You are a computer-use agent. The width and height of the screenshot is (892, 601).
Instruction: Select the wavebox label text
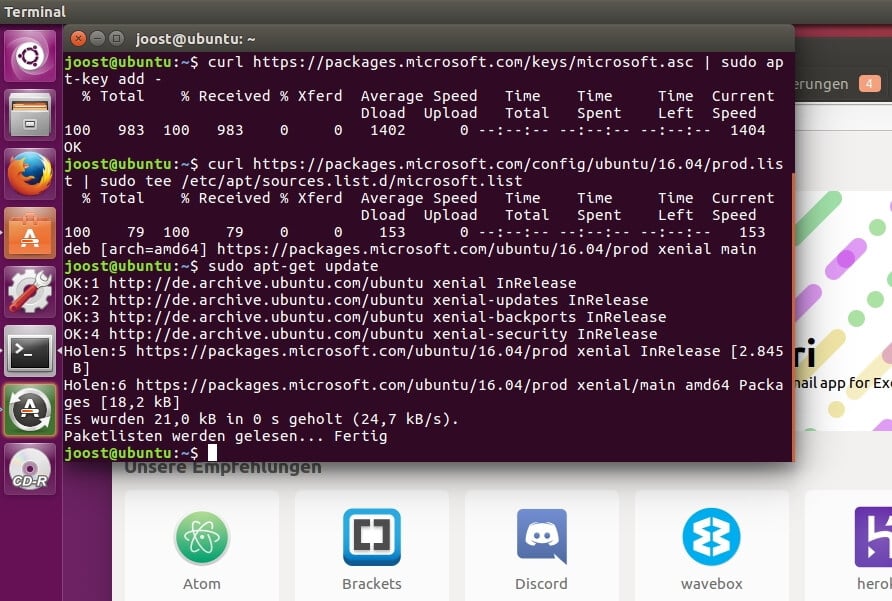coord(712,584)
